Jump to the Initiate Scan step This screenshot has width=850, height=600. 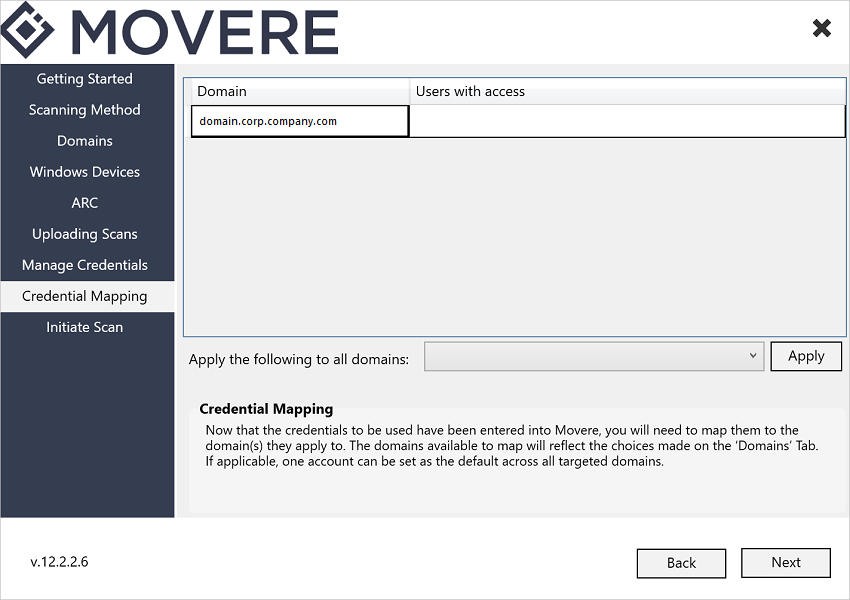click(x=85, y=327)
